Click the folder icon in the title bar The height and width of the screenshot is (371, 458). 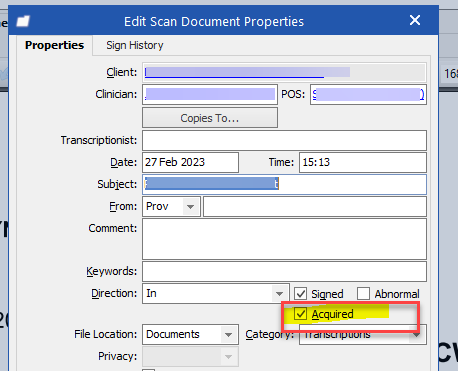click(x=23, y=21)
